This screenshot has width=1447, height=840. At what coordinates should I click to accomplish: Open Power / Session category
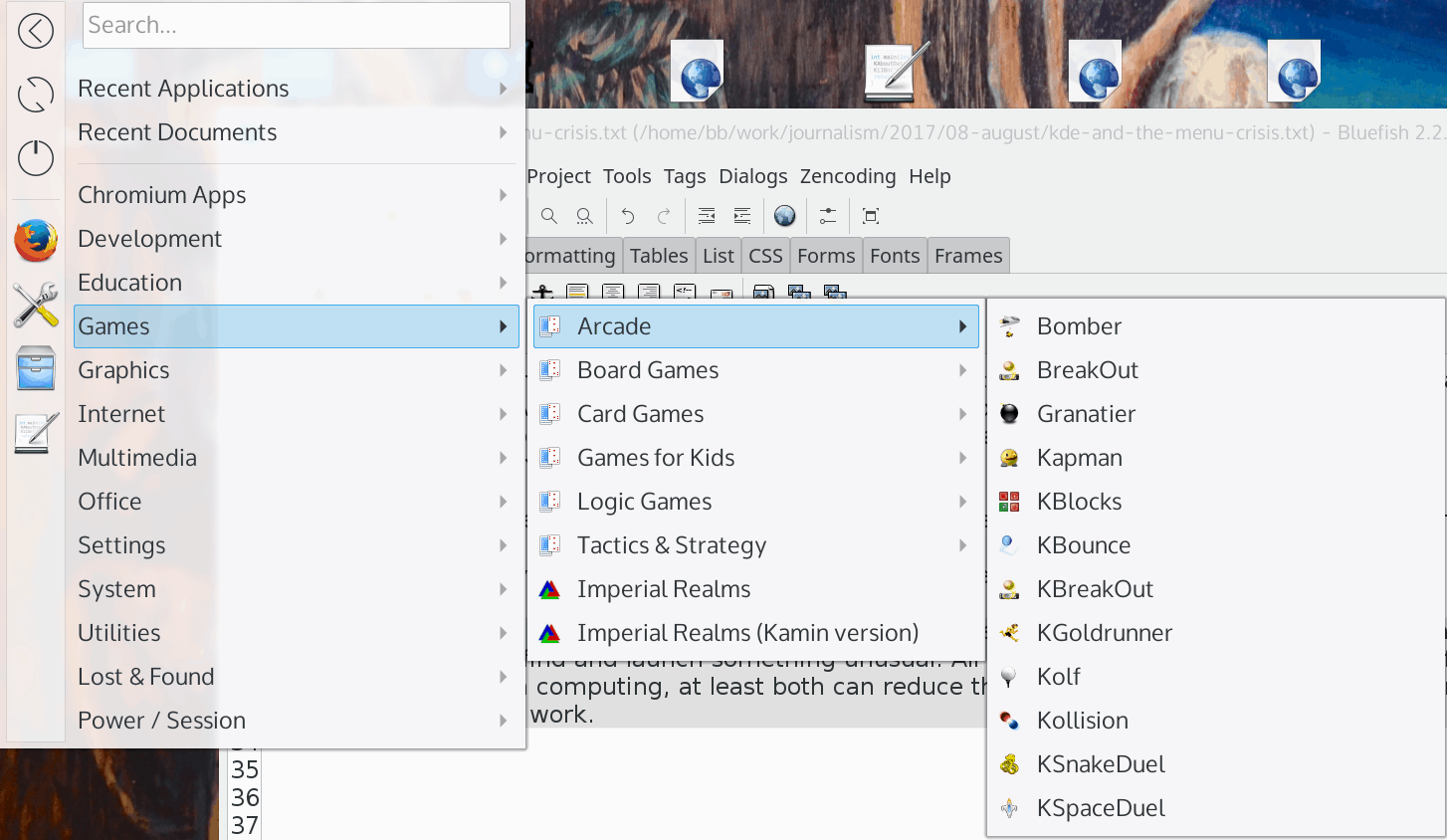tap(297, 721)
